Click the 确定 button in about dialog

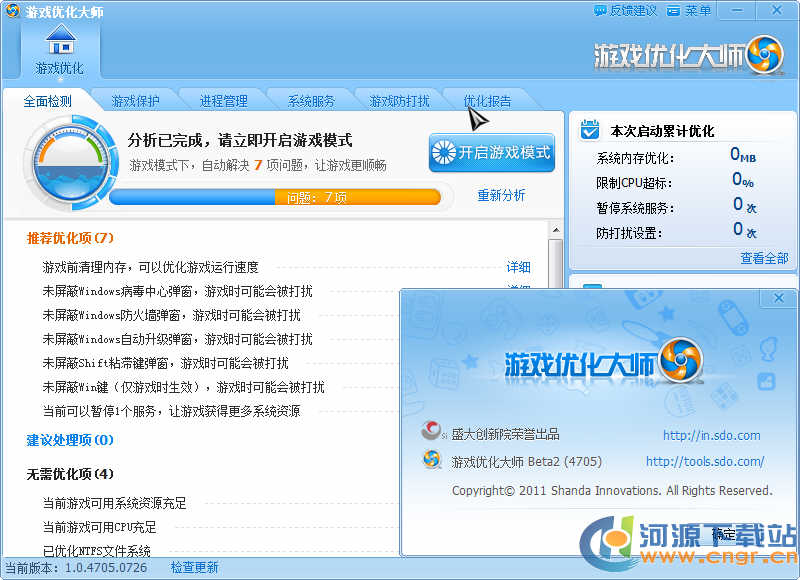723,534
